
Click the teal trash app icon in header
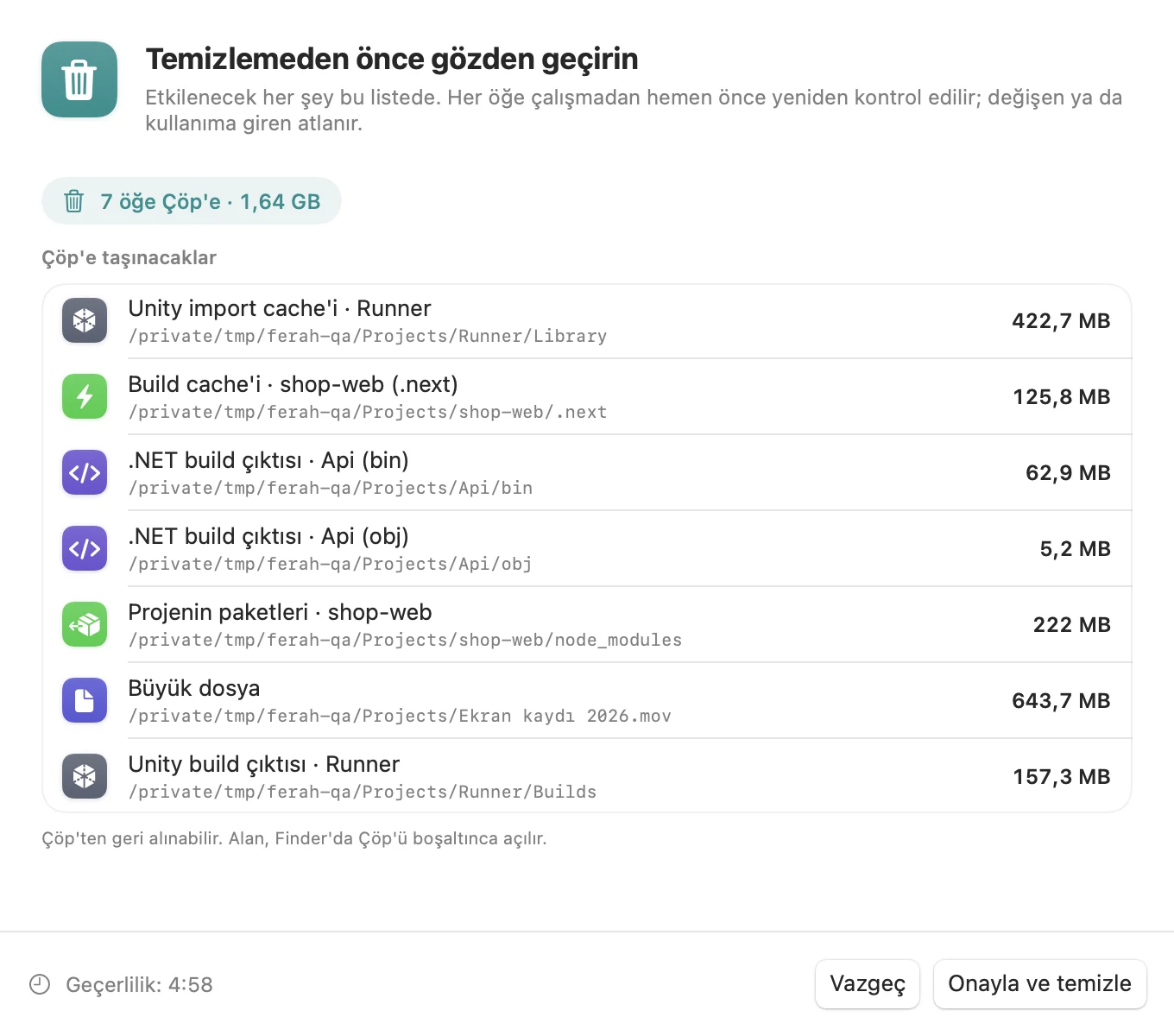pyautogui.click(x=79, y=79)
